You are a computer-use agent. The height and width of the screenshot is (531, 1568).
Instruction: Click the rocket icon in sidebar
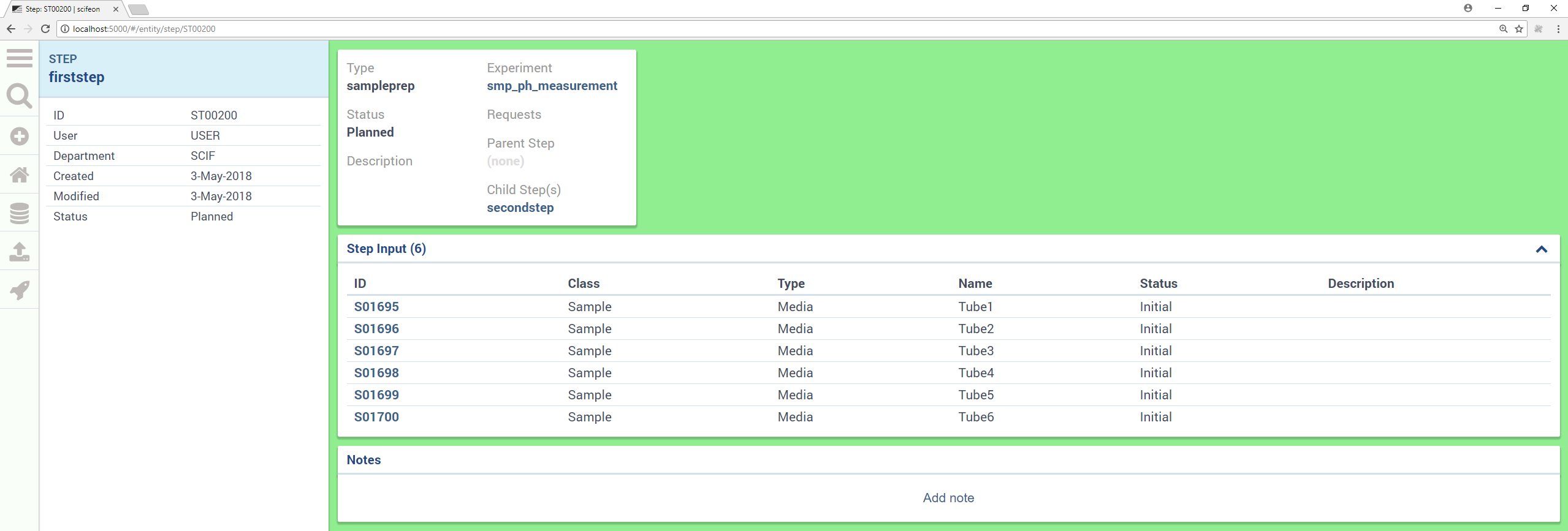point(20,290)
